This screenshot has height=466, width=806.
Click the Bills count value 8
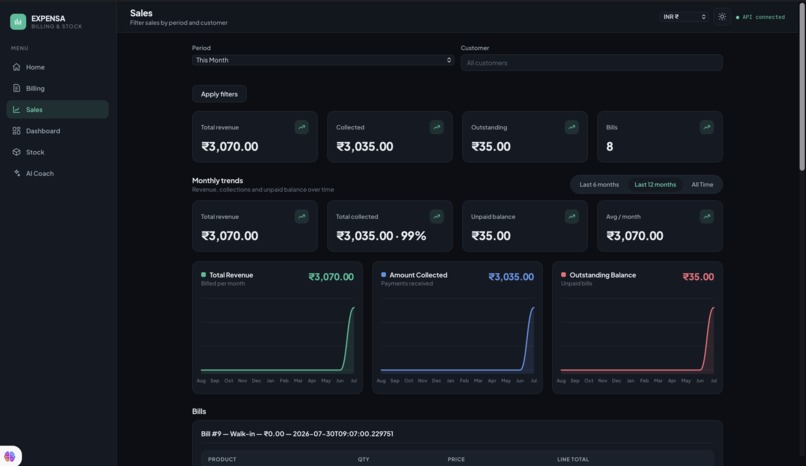[x=610, y=146]
